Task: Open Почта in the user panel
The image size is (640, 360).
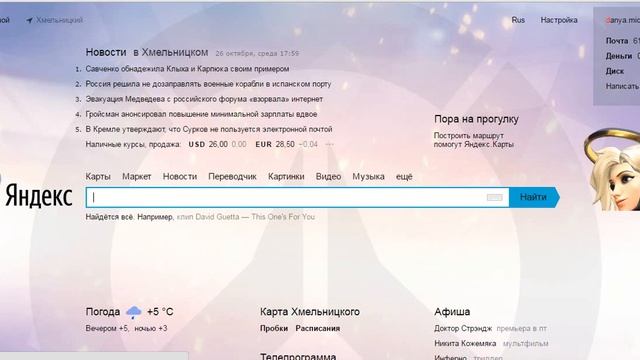Action: (x=617, y=41)
